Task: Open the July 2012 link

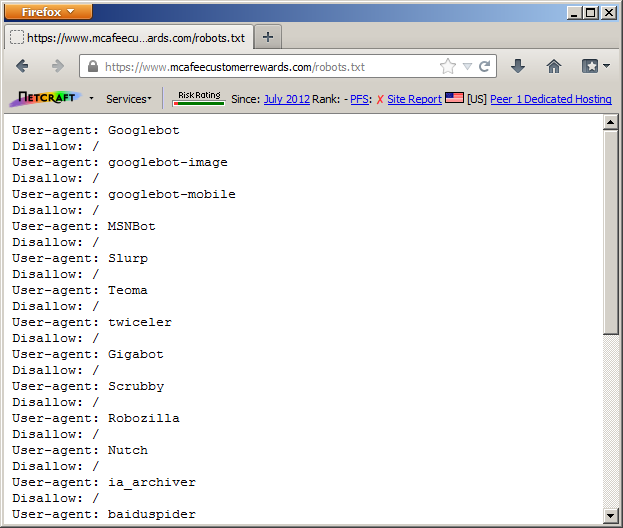Action: pos(287,99)
